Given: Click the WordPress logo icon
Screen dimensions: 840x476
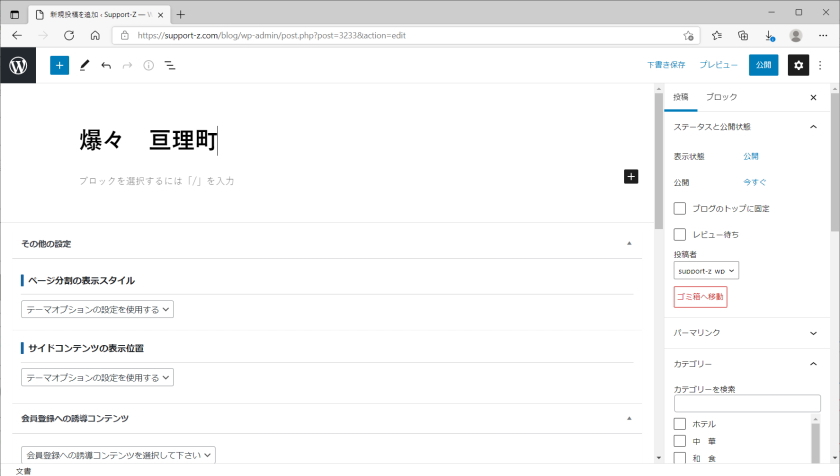Looking at the screenshot, I should click(18, 65).
